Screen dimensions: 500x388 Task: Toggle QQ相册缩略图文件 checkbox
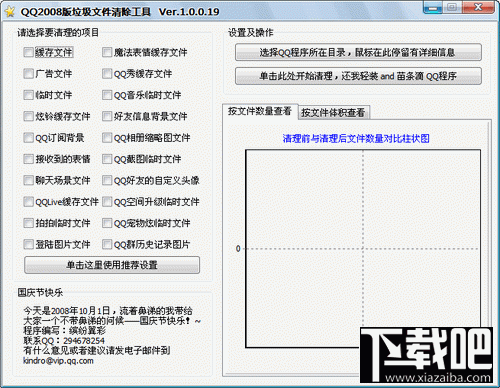107,138
